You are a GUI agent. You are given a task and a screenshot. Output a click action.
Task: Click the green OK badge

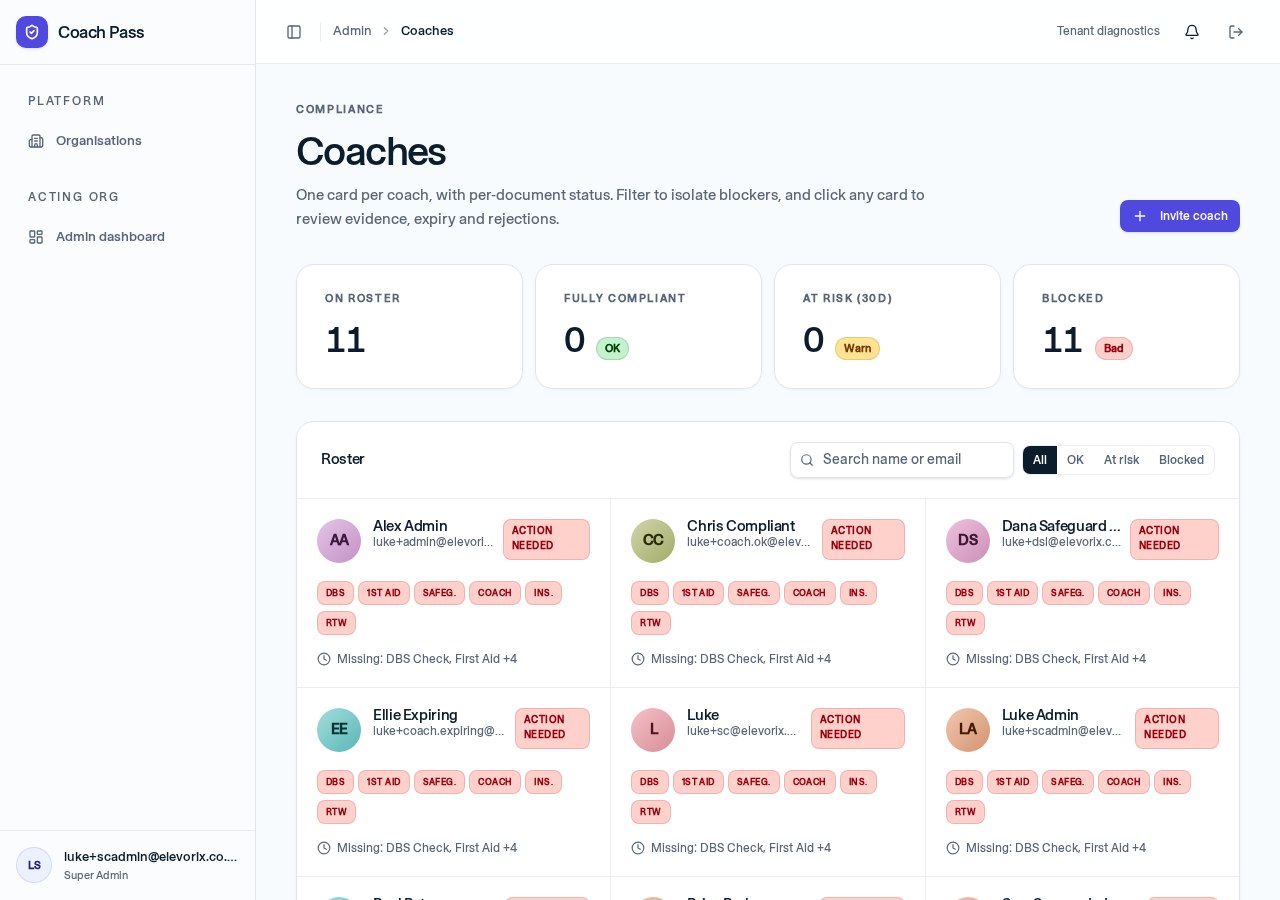pyautogui.click(x=612, y=349)
